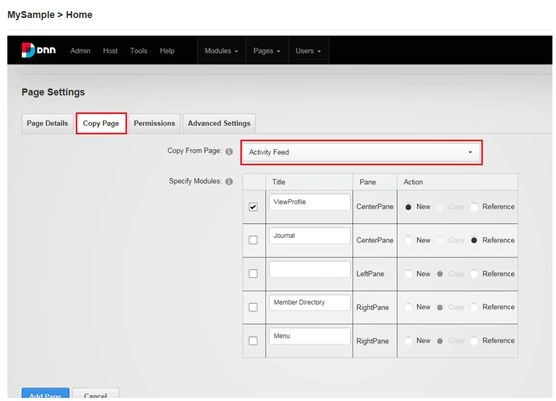Expand the Pages menu
556x401 pixels.
pos(267,51)
